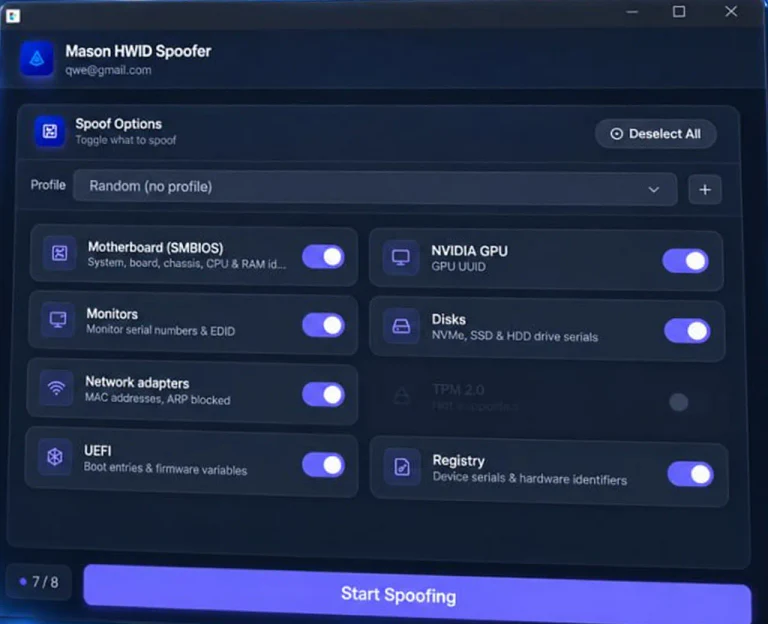Minimize the spoofer window
This screenshot has height=624, width=768.
tap(632, 12)
